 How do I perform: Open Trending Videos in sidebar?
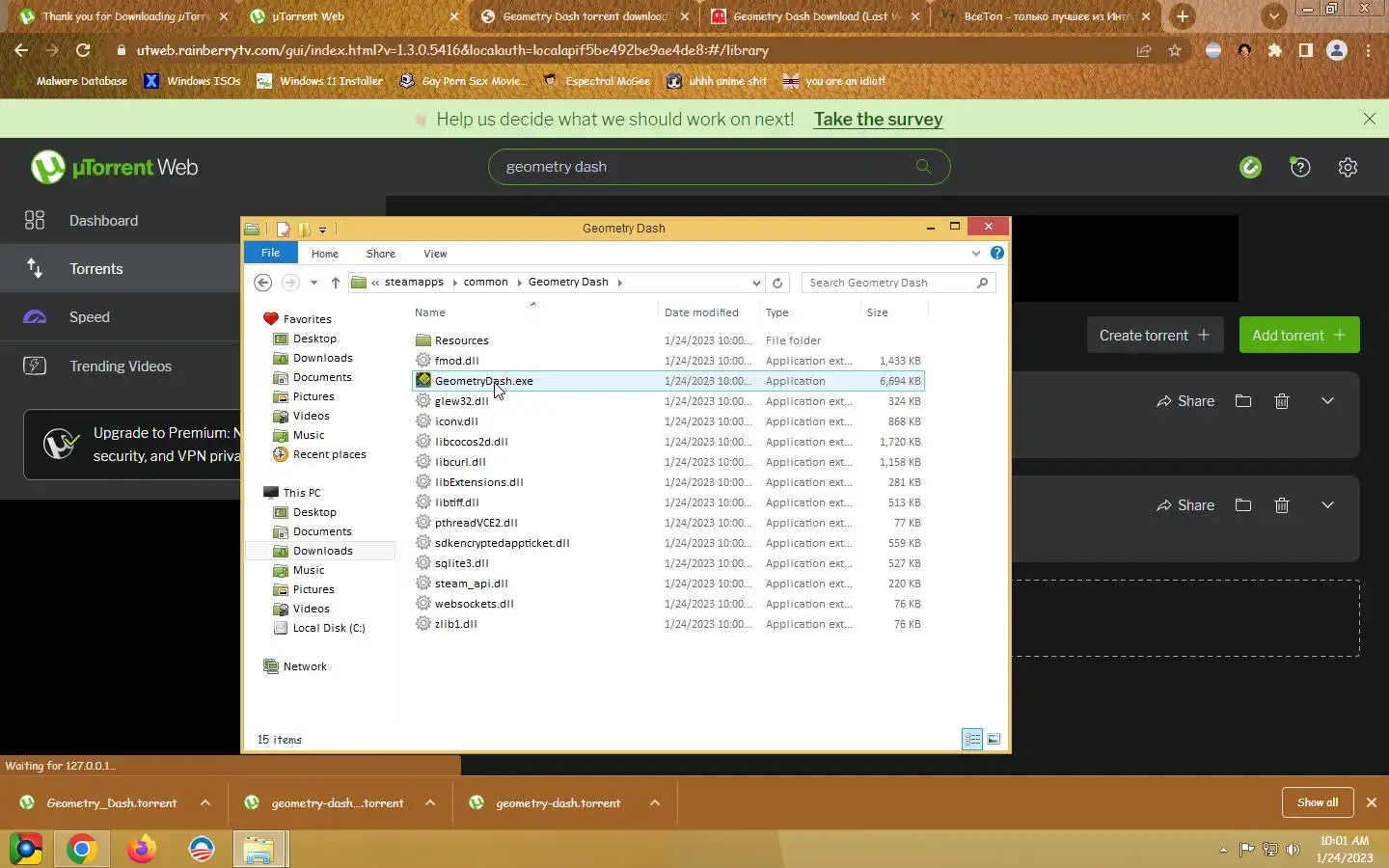121,366
